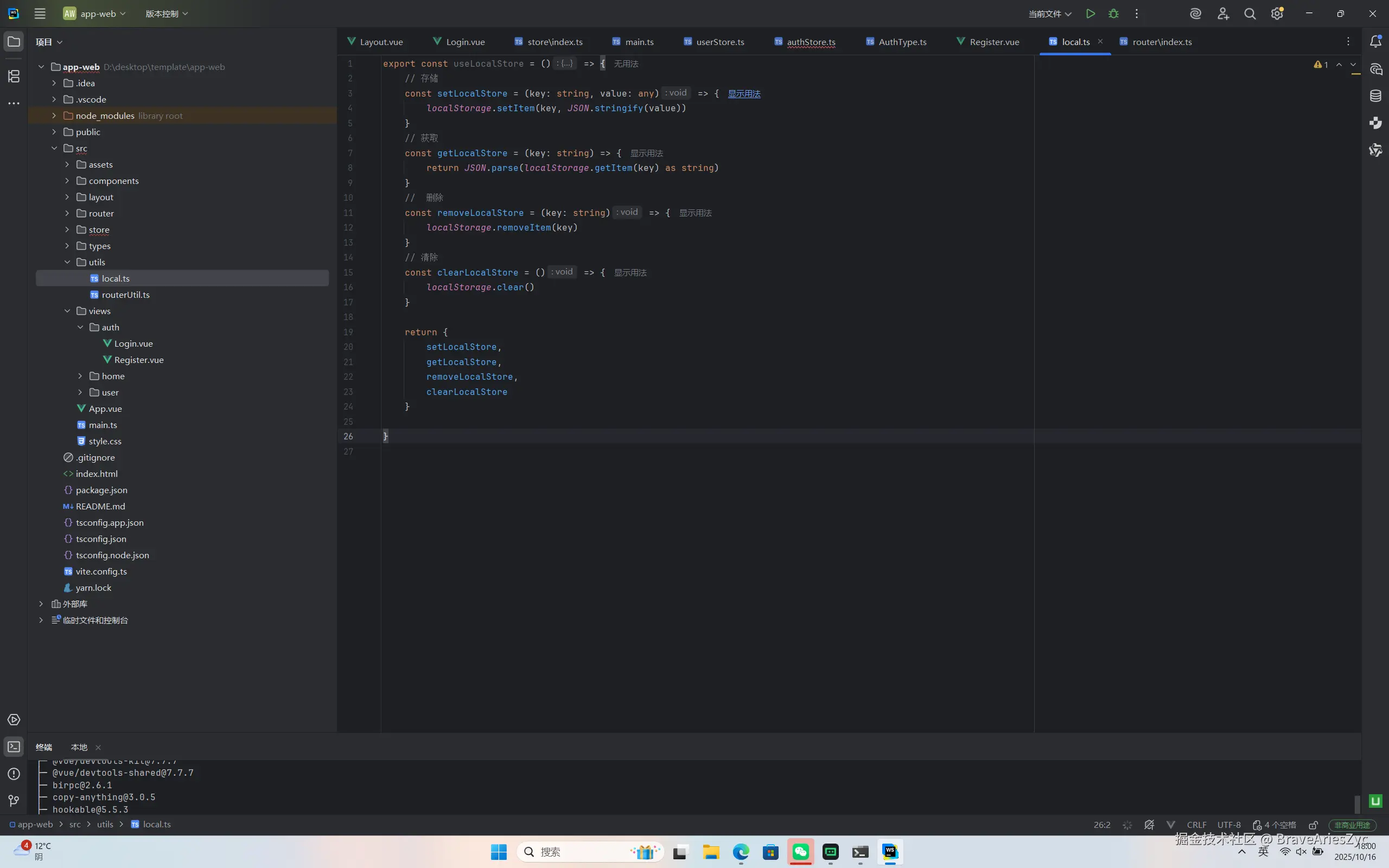1389x868 pixels.
Task: Click the green Run button
Action: click(1090, 14)
